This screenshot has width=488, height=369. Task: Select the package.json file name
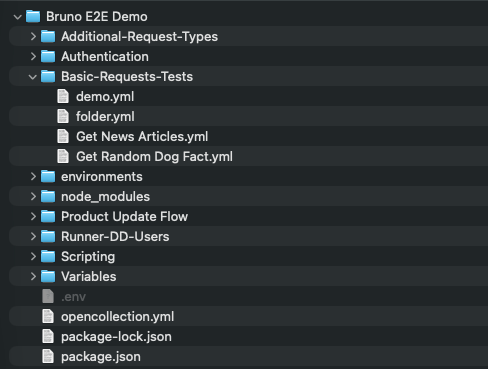101,357
